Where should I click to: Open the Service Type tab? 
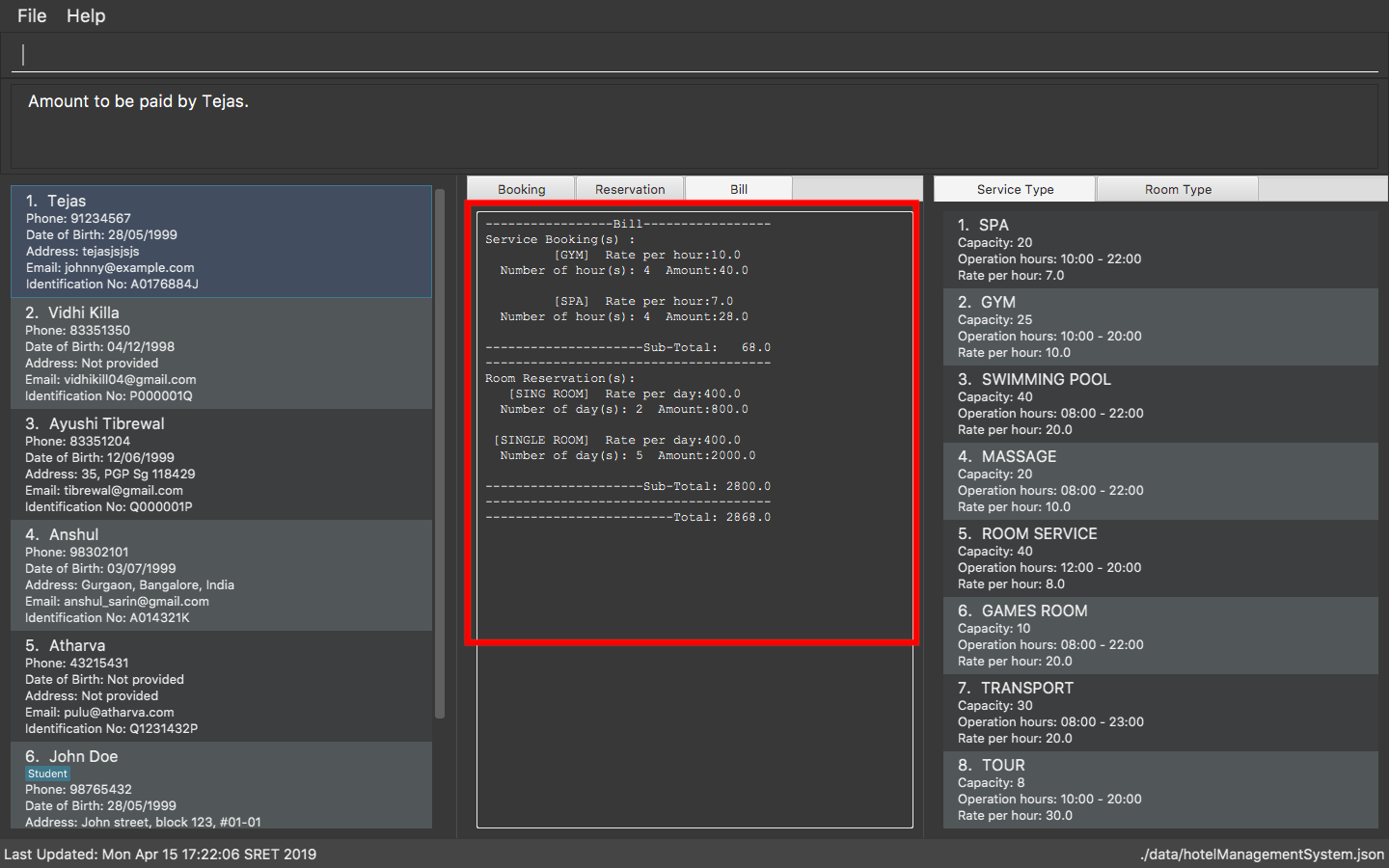click(1015, 189)
